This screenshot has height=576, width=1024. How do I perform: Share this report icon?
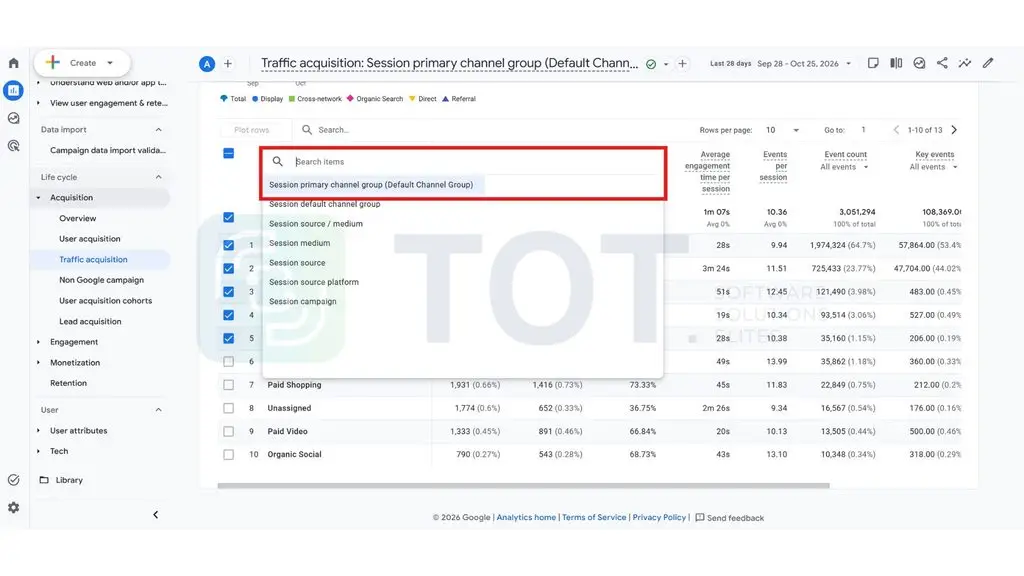[x=942, y=63]
